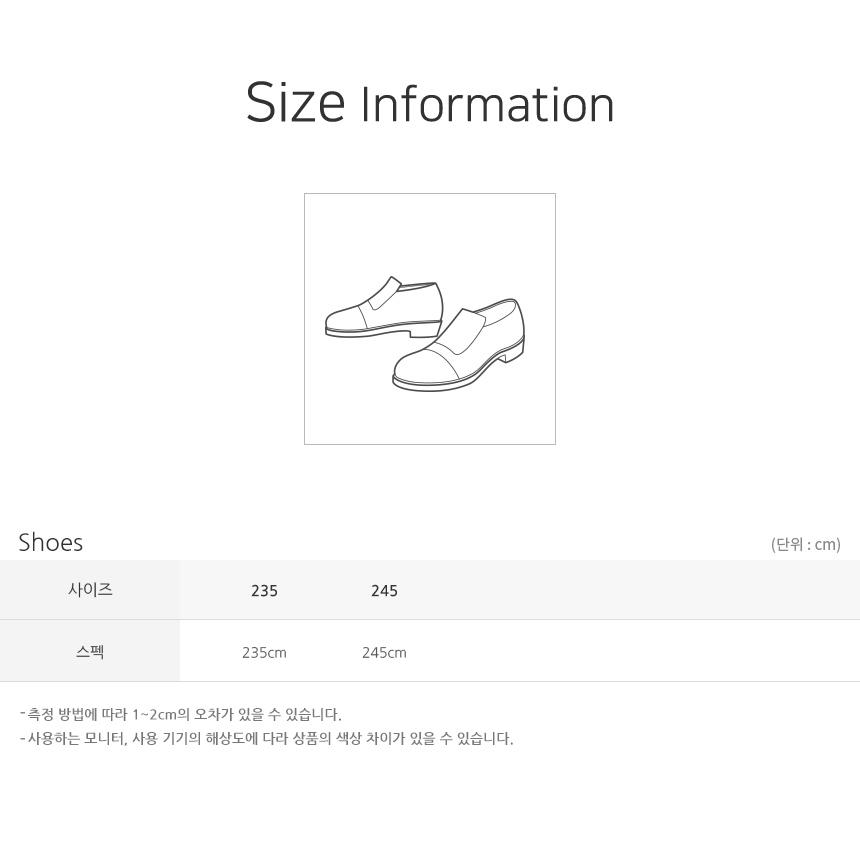Viewport: 860px width, 845px height.
Task: Select size 245 in the table header
Action: pyautogui.click(x=384, y=591)
